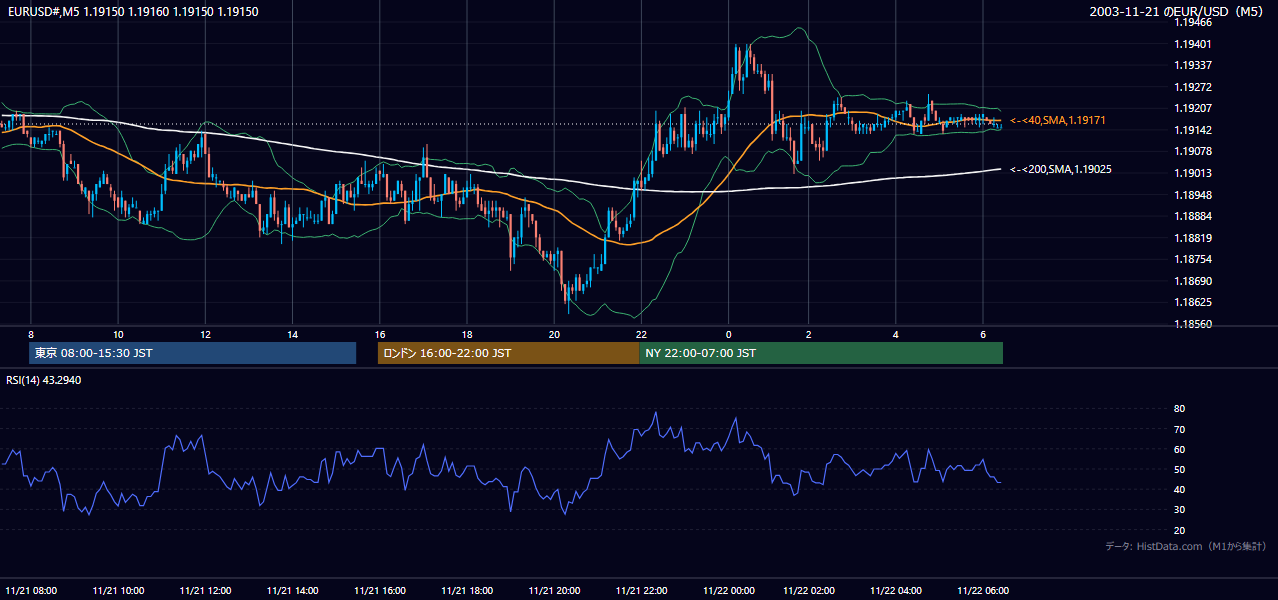Click hour mark 0 under the price chart
The height and width of the screenshot is (600, 1278).
click(x=728, y=334)
